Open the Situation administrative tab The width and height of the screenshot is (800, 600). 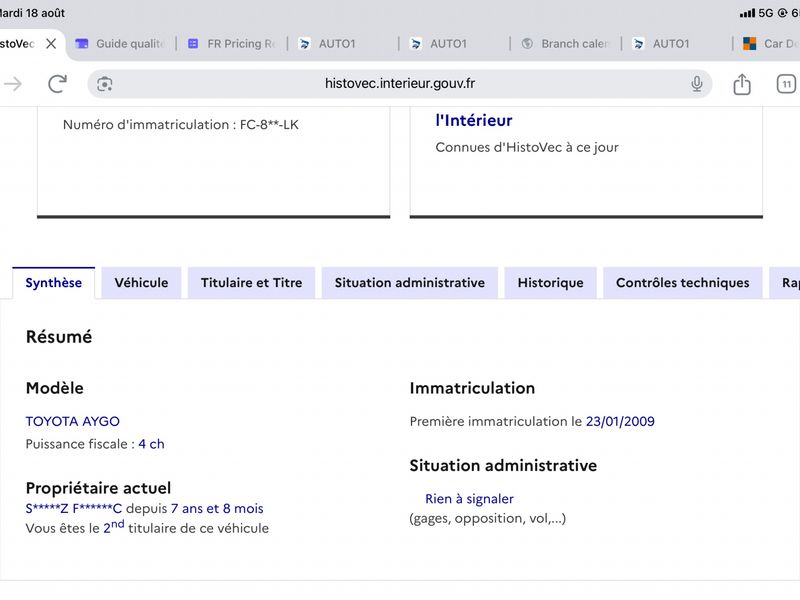coord(410,283)
